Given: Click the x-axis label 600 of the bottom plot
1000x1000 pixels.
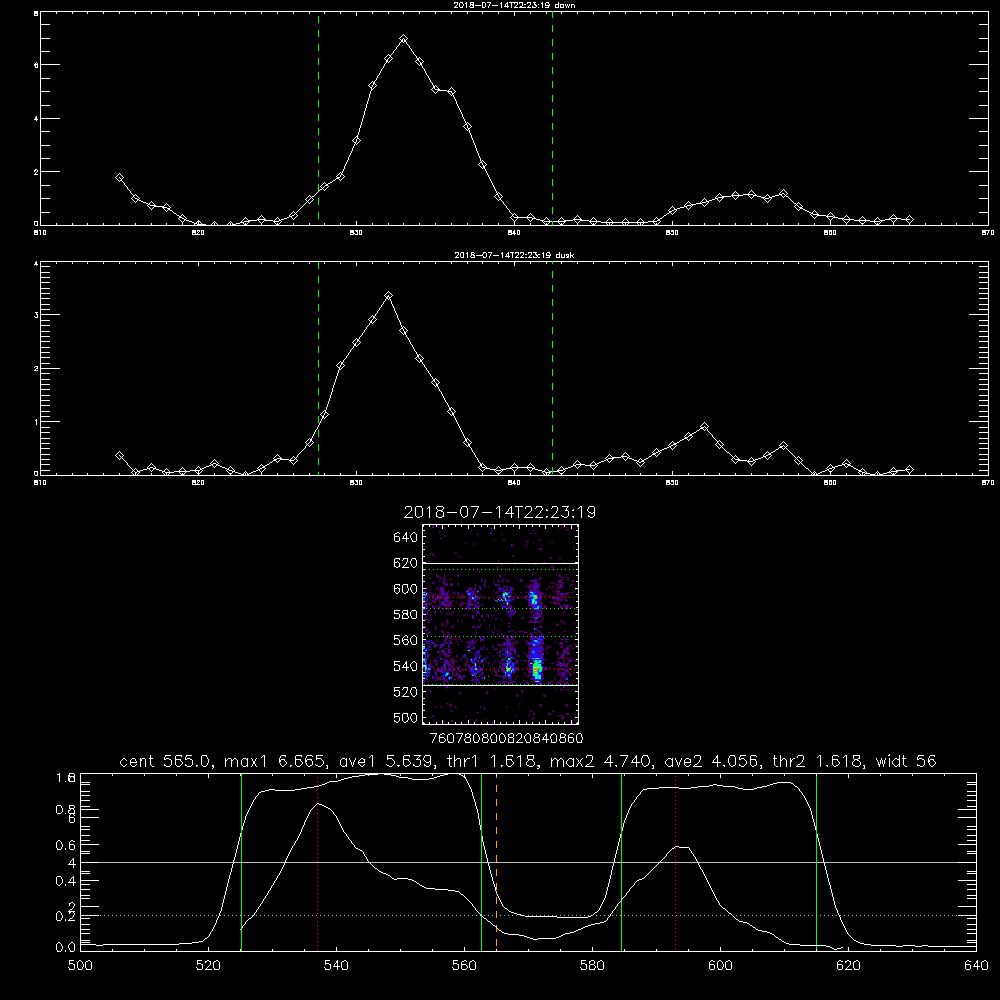Looking at the screenshot, I should point(721,966).
